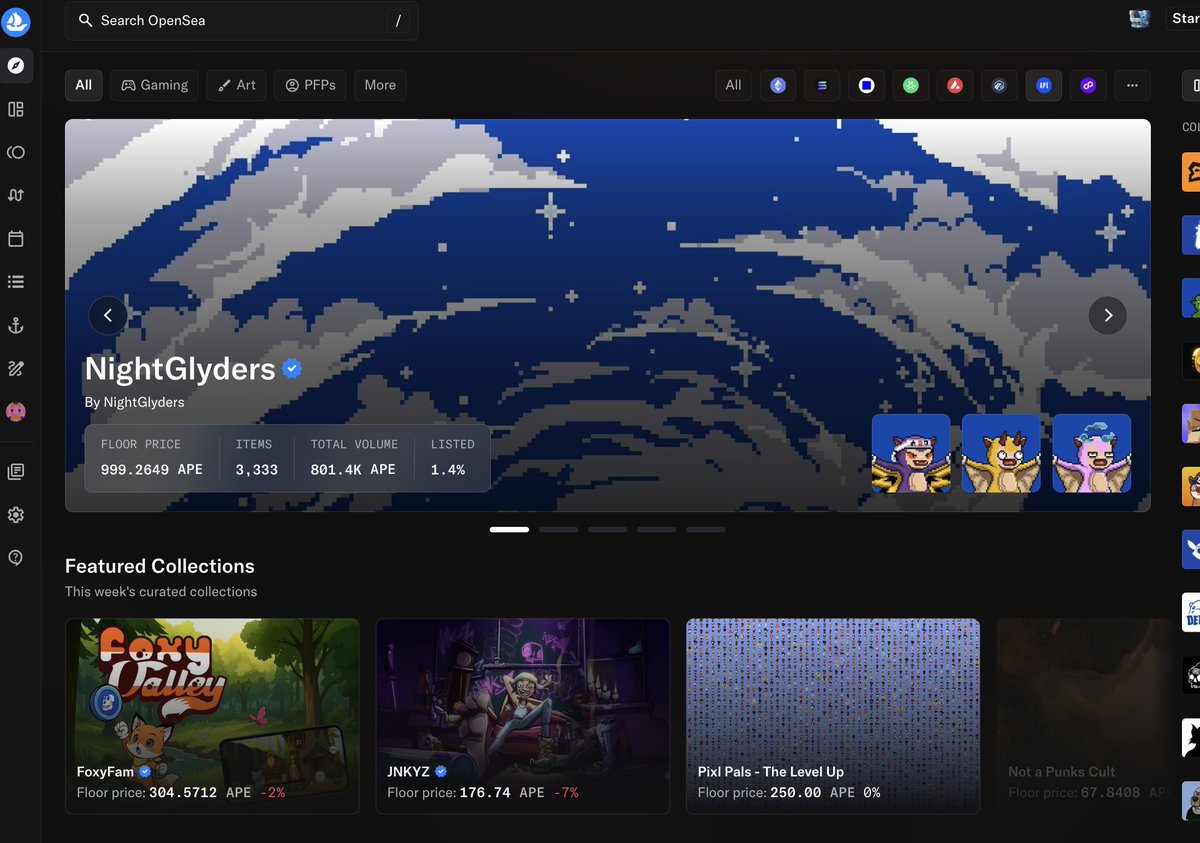Filter by Solana chain icon
The width and height of the screenshot is (1200, 843).
coord(822,85)
